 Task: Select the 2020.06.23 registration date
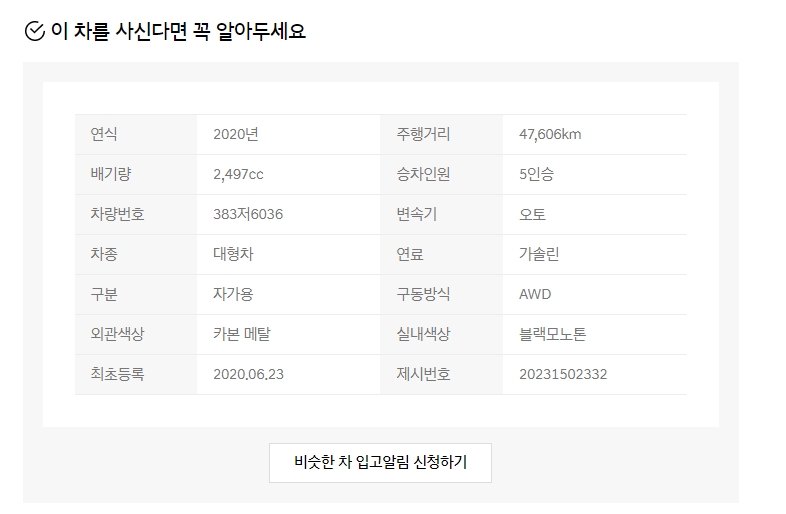point(248,375)
